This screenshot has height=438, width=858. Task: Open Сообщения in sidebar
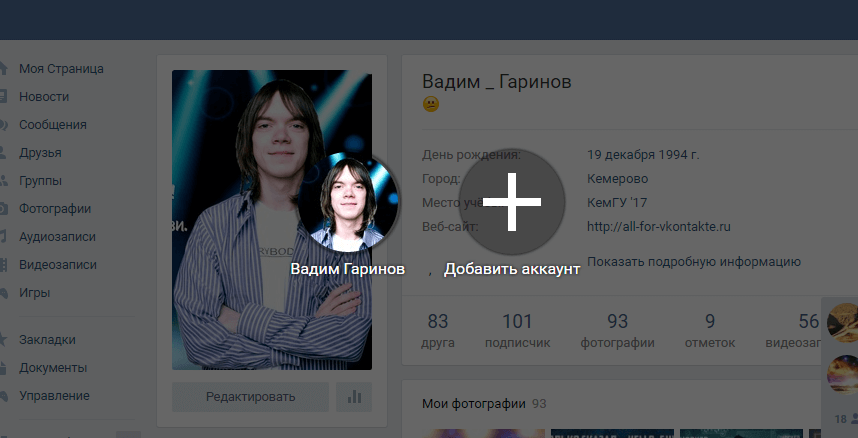[x=53, y=124]
